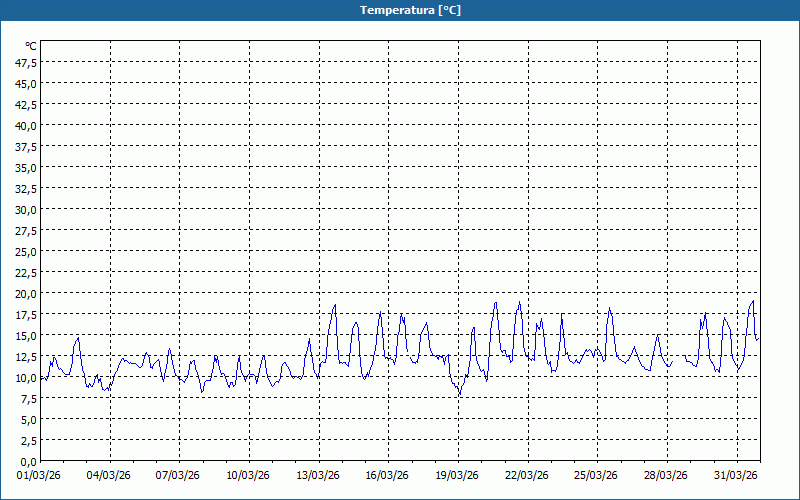800x500 pixels.
Task: Click the °C unit label
Action: point(31,46)
